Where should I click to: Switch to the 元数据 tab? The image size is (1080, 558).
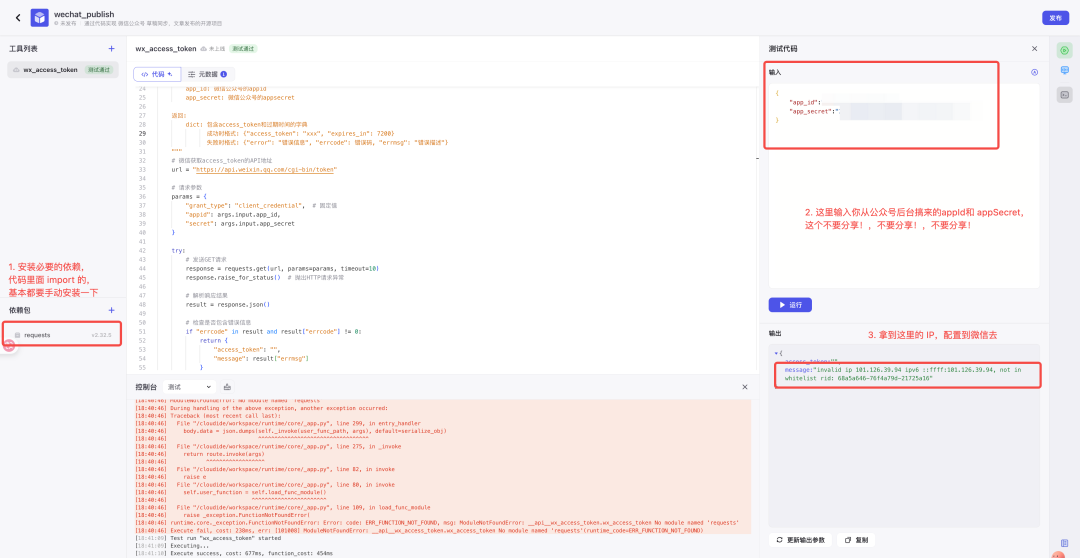pyautogui.click(x=207, y=74)
